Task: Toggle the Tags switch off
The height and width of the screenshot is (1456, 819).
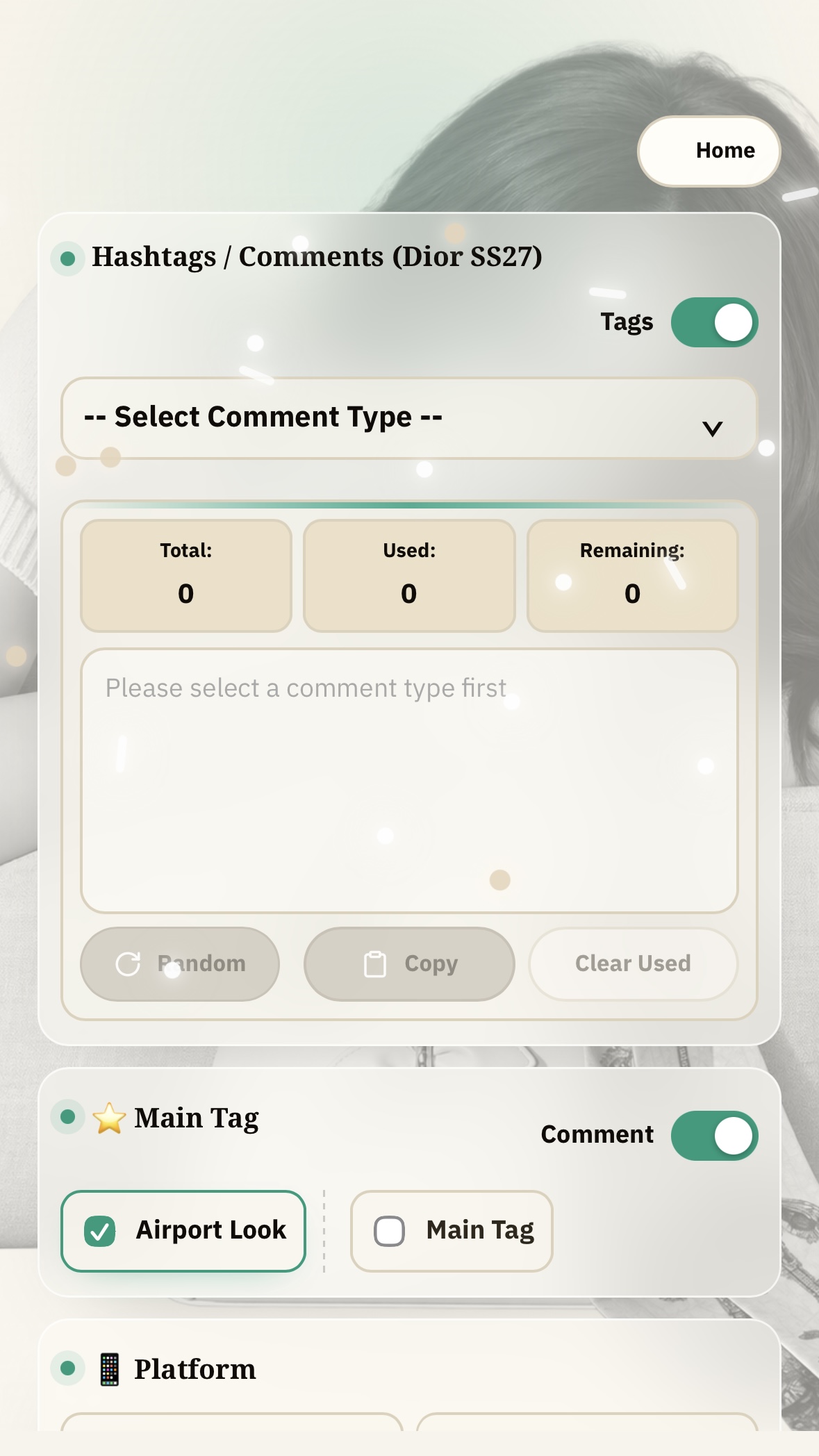Action: pyautogui.click(x=714, y=322)
